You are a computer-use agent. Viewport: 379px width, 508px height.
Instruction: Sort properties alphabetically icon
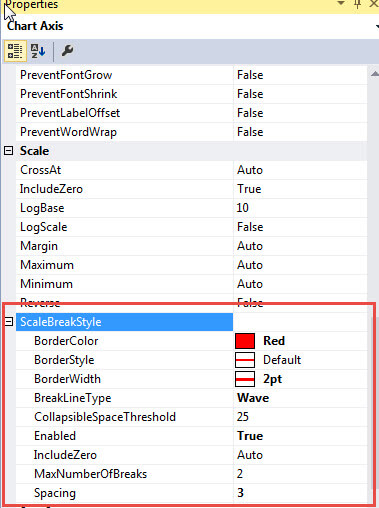38,51
